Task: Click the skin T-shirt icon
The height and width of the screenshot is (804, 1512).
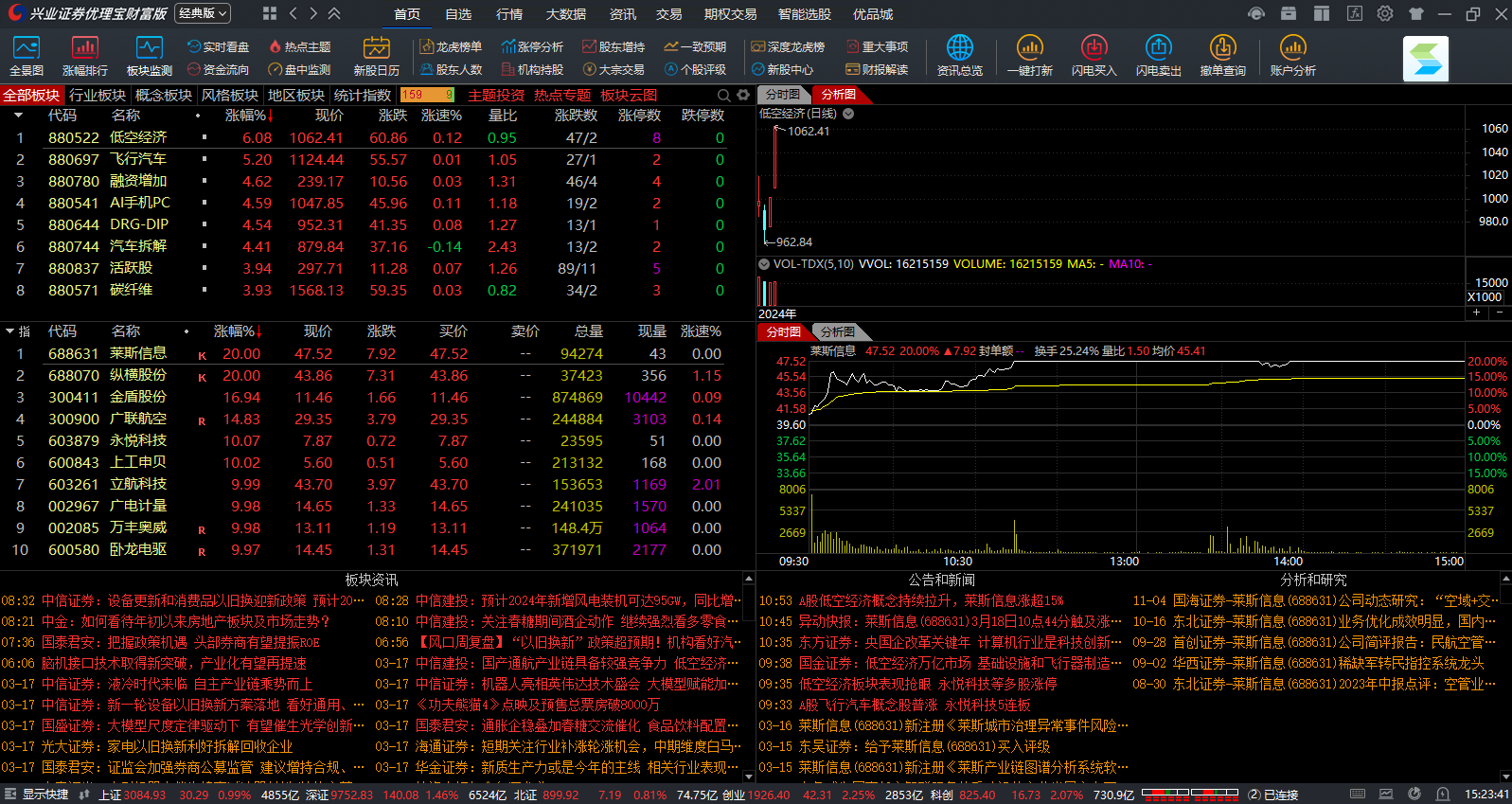Action: click(1415, 13)
